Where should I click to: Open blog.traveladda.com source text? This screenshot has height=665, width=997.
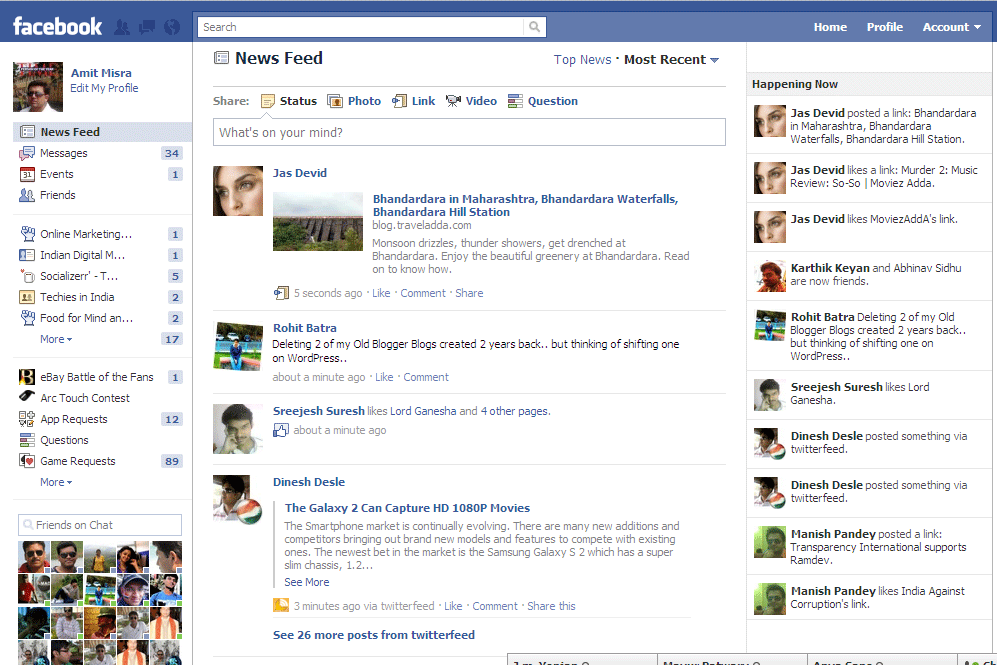coord(422,225)
